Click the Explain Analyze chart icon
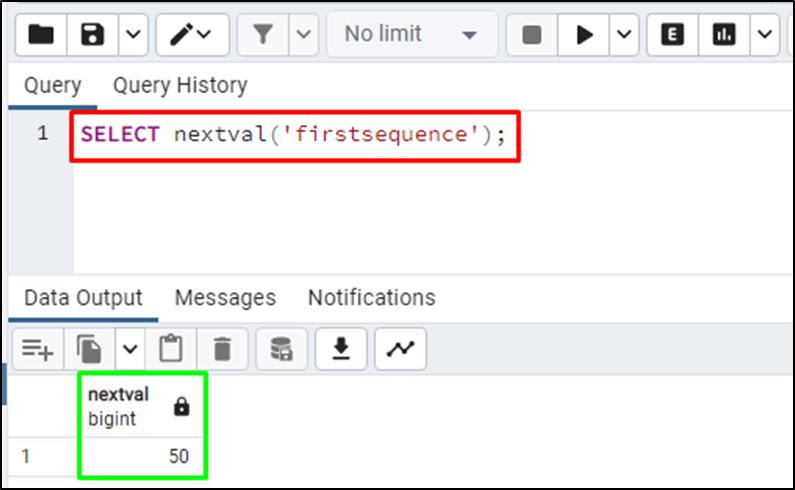 tap(724, 35)
